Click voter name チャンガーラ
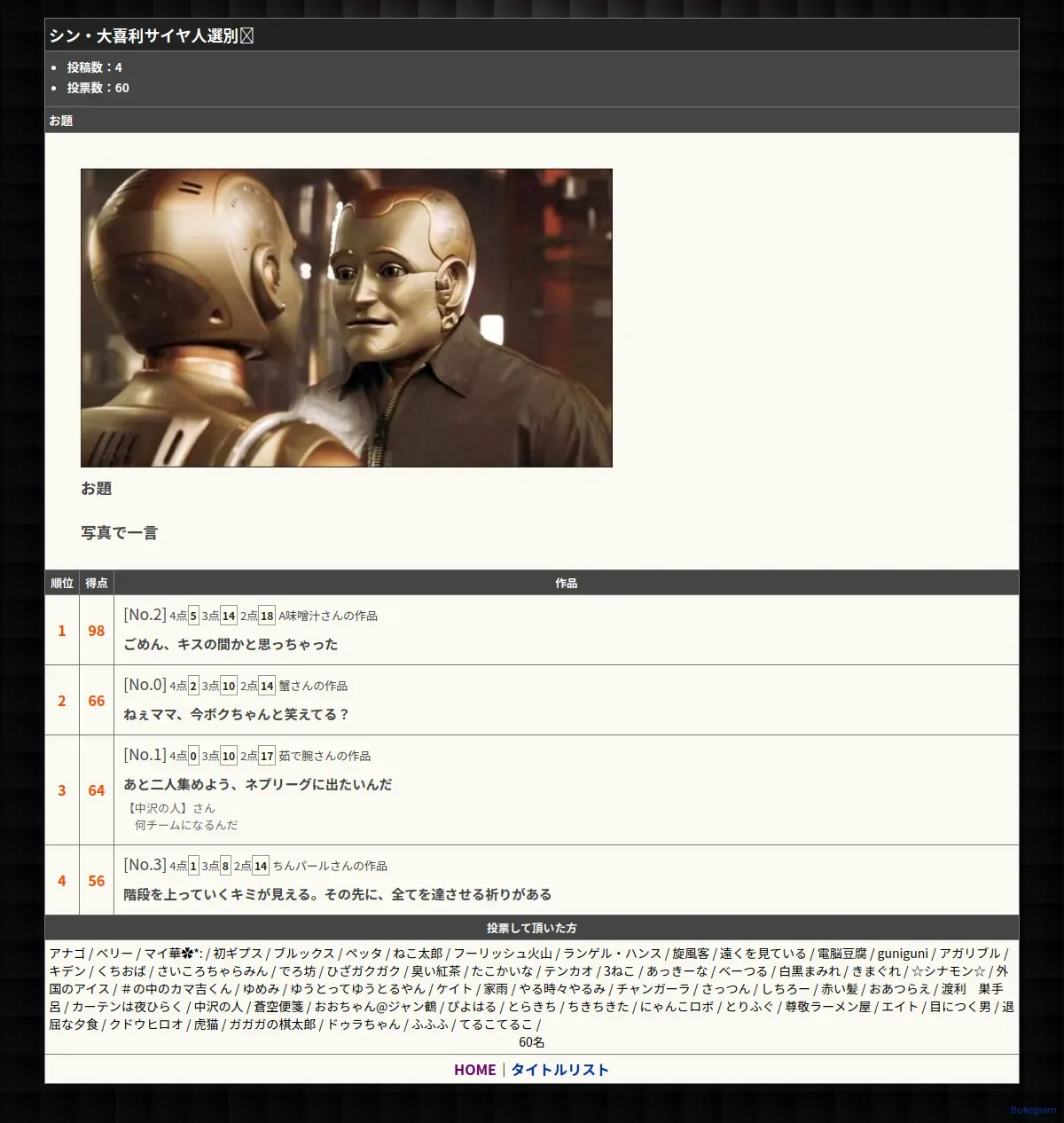 click(653, 989)
